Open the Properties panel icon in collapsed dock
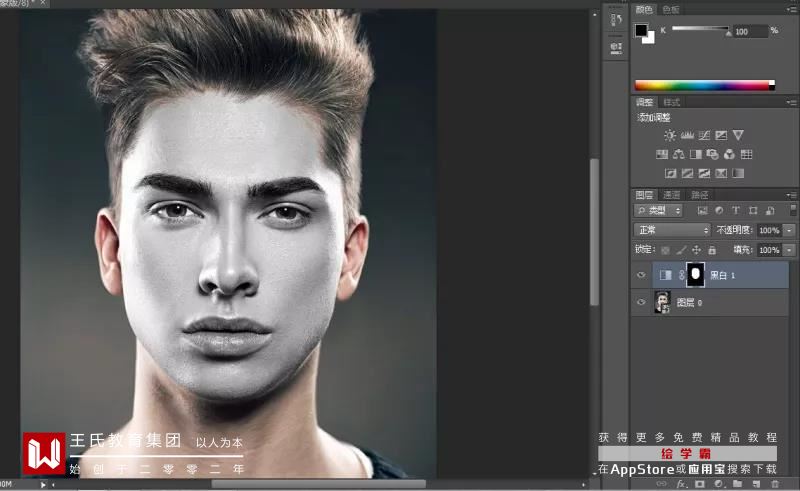The width and height of the screenshot is (800, 491). [x=616, y=47]
